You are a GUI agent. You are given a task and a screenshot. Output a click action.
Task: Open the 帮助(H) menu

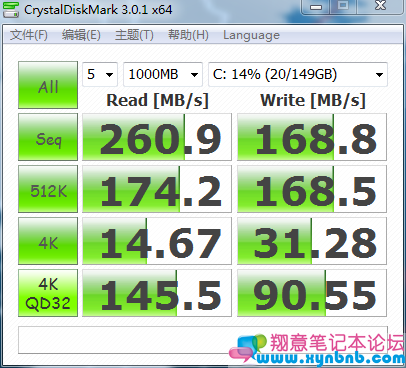click(188, 35)
